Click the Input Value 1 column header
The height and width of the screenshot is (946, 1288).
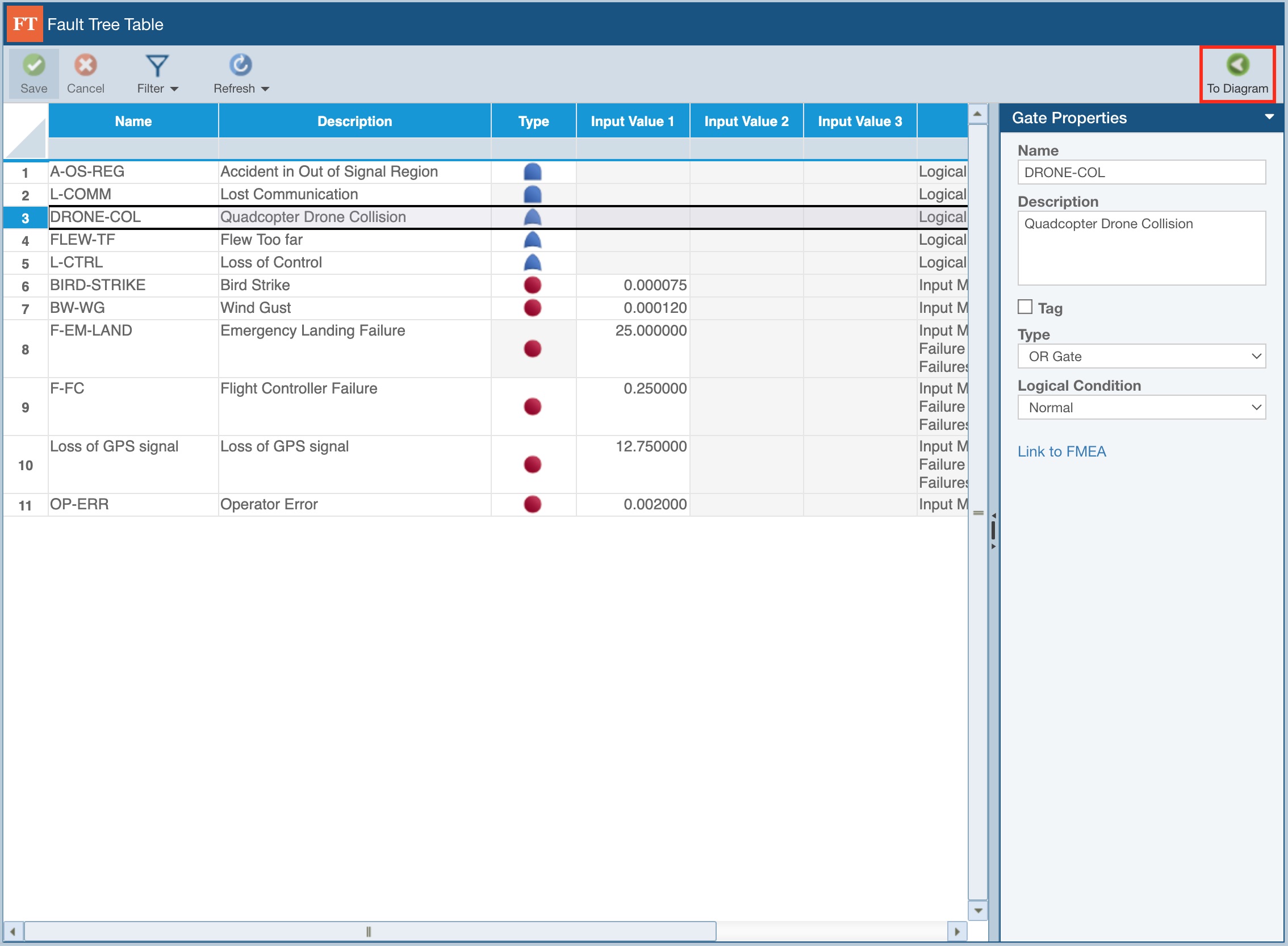(632, 122)
